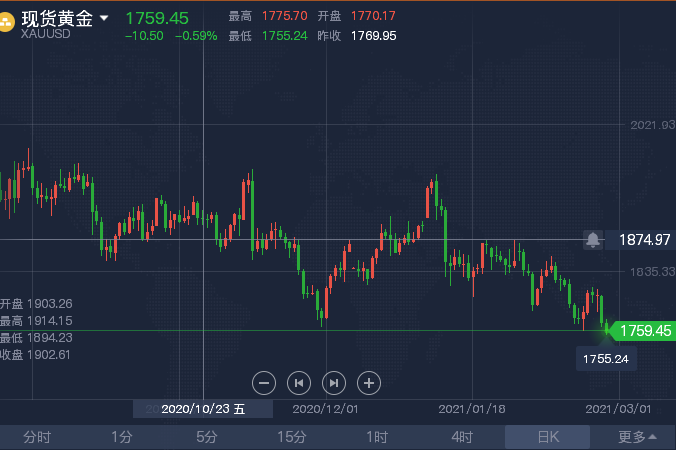676x450 pixels.
Task: Click the 开盘 1770.17 open value
Action: click(x=373, y=16)
